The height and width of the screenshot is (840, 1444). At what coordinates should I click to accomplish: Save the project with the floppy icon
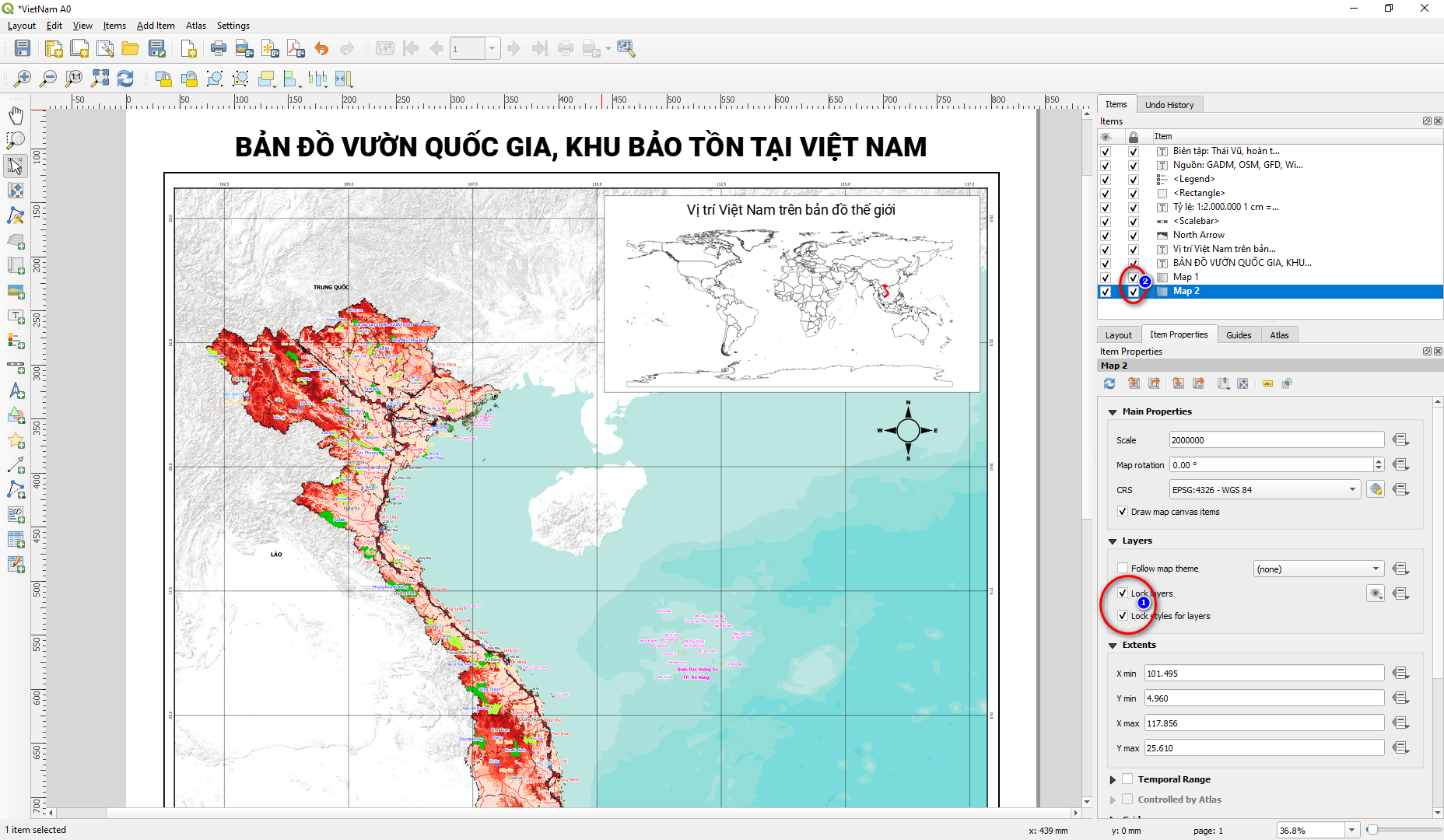click(x=23, y=49)
